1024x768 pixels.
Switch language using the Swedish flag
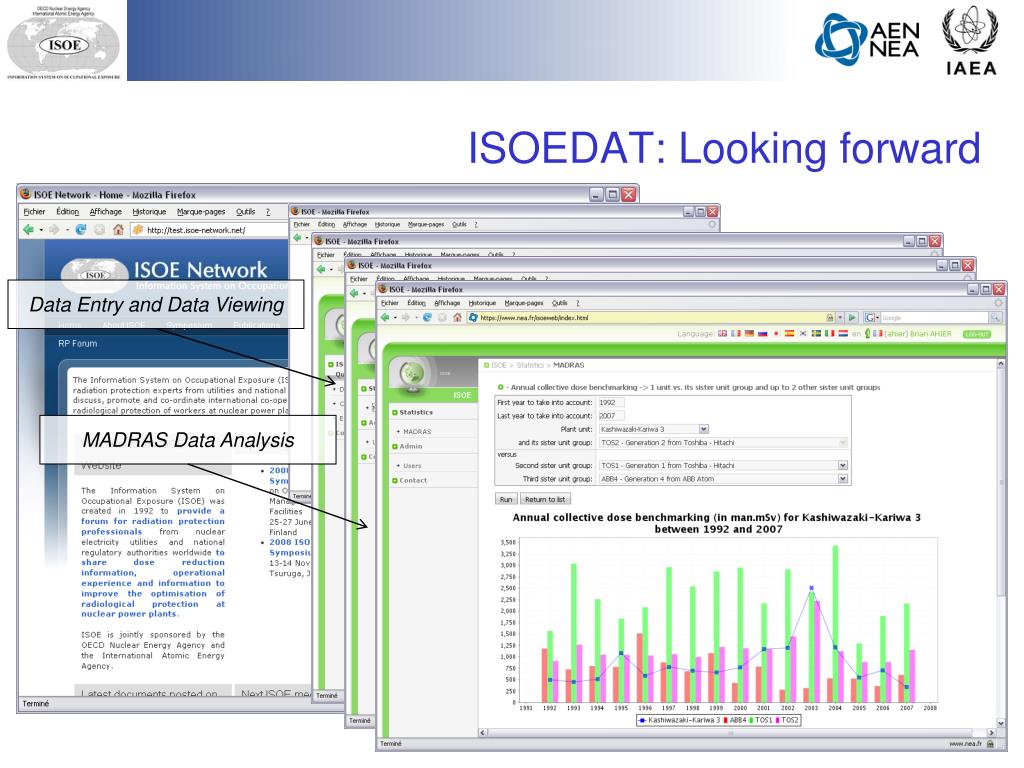pos(816,334)
